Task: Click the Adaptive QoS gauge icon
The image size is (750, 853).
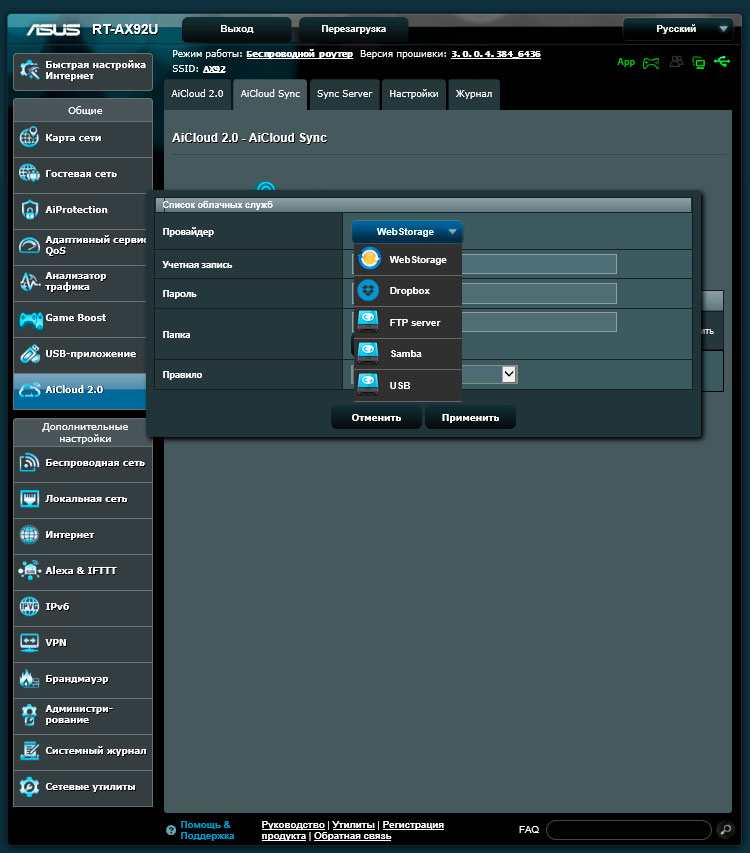Action: click(x=29, y=245)
